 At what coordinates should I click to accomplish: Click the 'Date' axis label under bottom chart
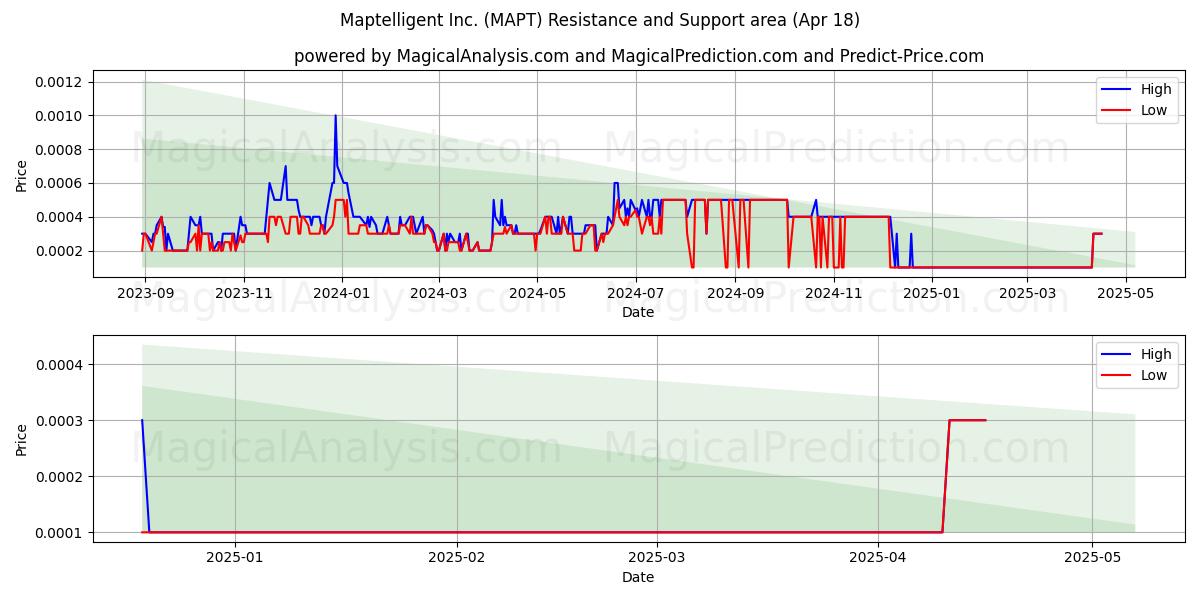coord(638,577)
